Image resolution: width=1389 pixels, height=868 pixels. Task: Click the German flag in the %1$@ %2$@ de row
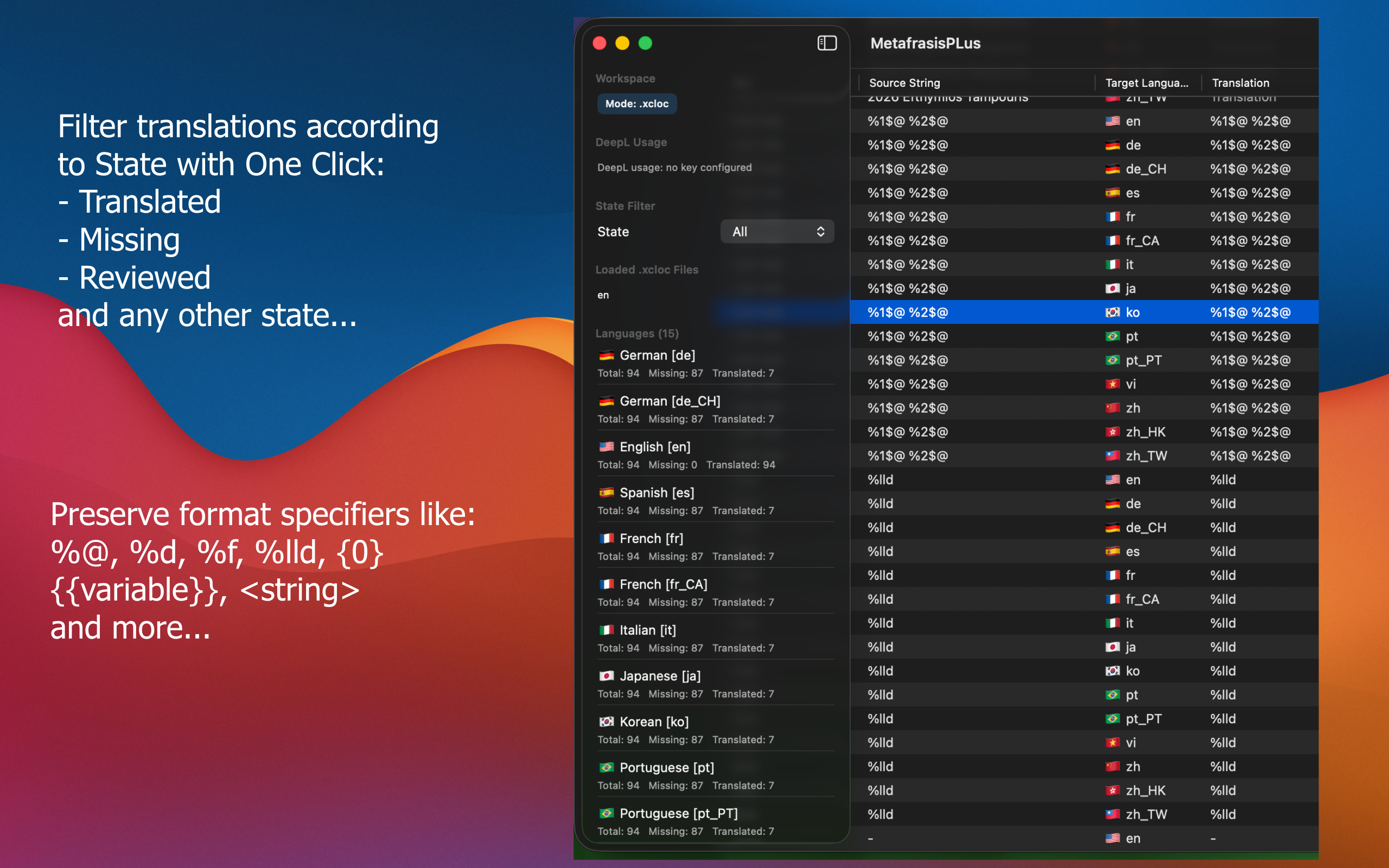pyautogui.click(x=1112, y=145)
